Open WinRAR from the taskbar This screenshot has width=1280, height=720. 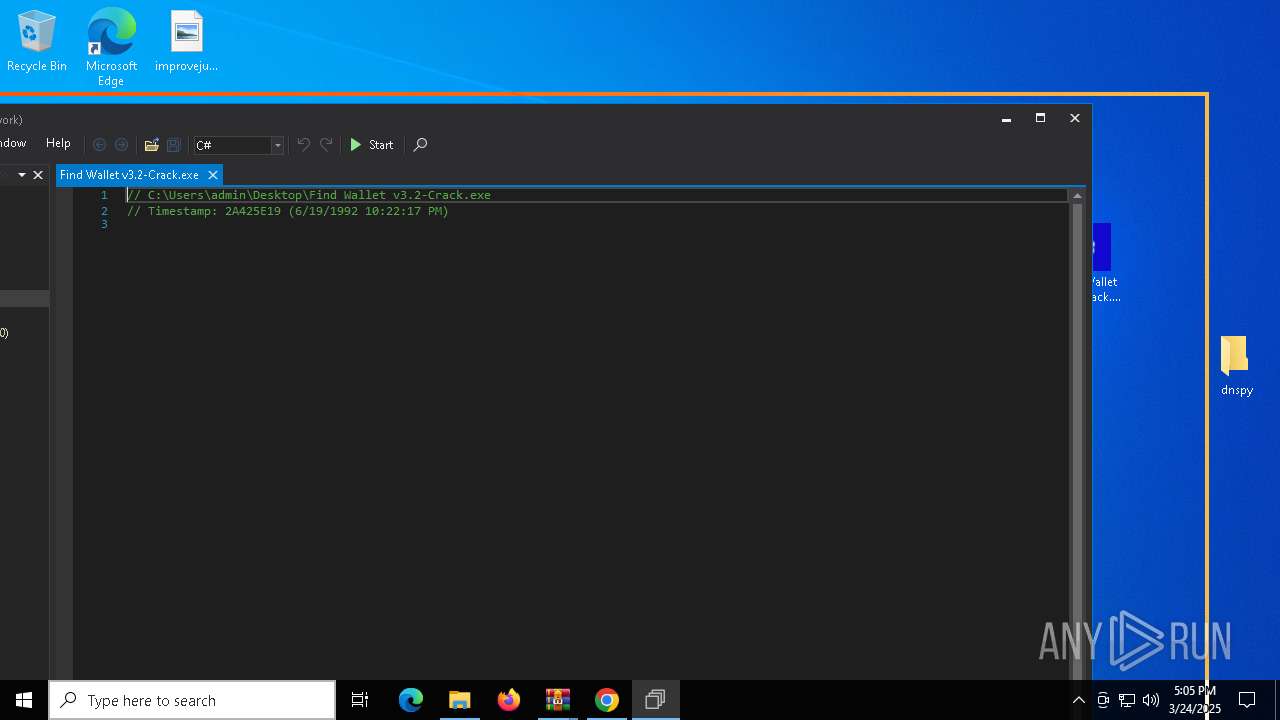(x=558, y=700)
